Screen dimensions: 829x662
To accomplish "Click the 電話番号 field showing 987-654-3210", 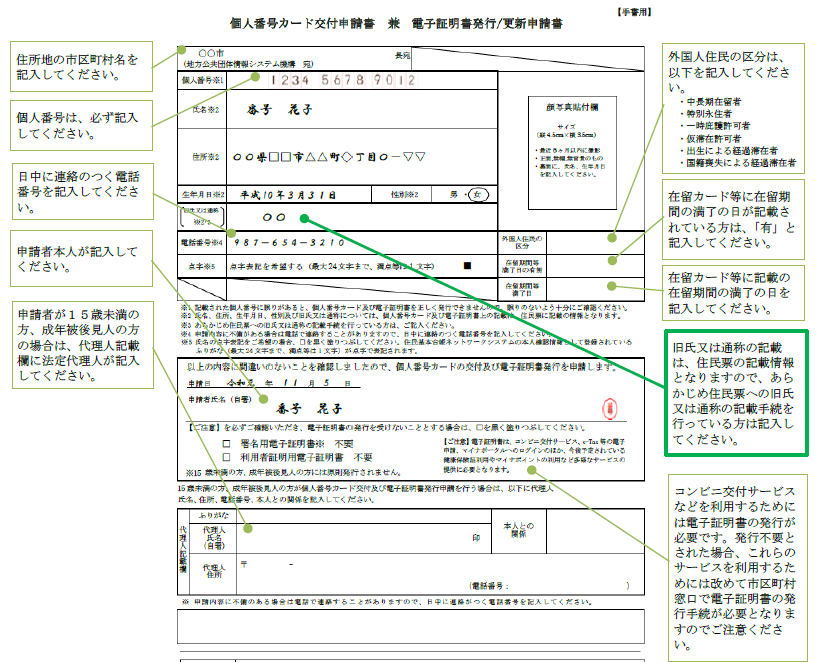I will point(362,243).
